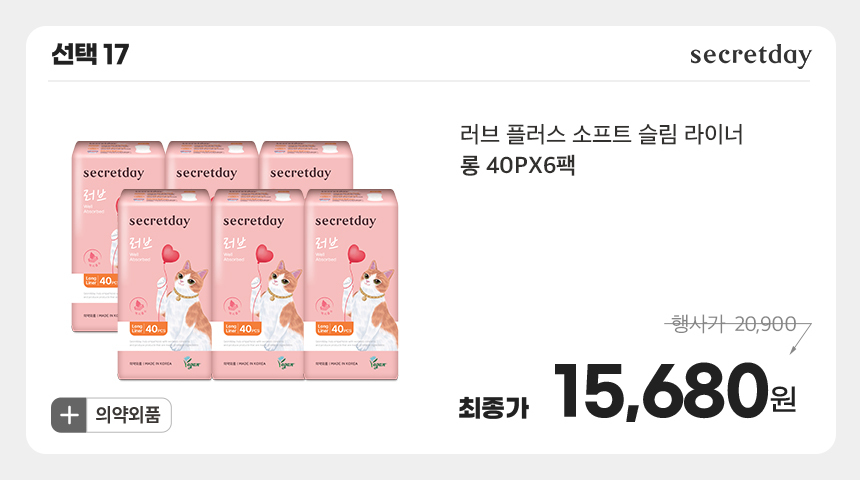This screenshot has height=500, width=860.
Task: Select the 선택 17 heading
Action: pyautogui.click(x=90, y=54)
